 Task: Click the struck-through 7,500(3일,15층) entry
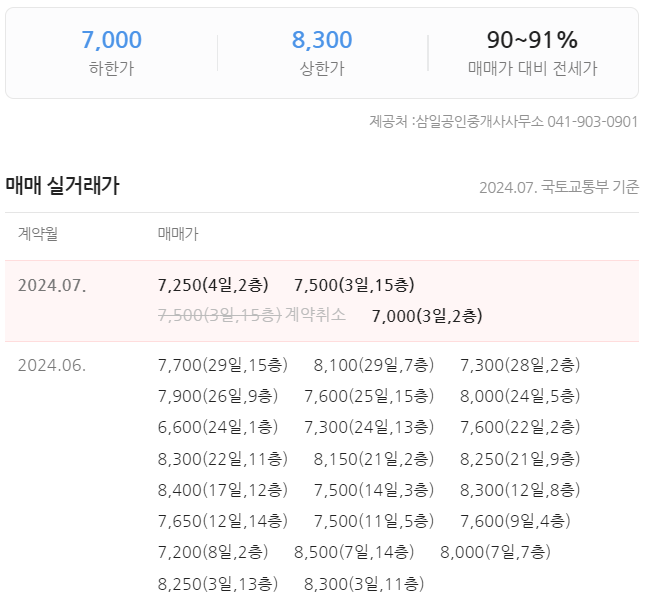pos(220,316)
